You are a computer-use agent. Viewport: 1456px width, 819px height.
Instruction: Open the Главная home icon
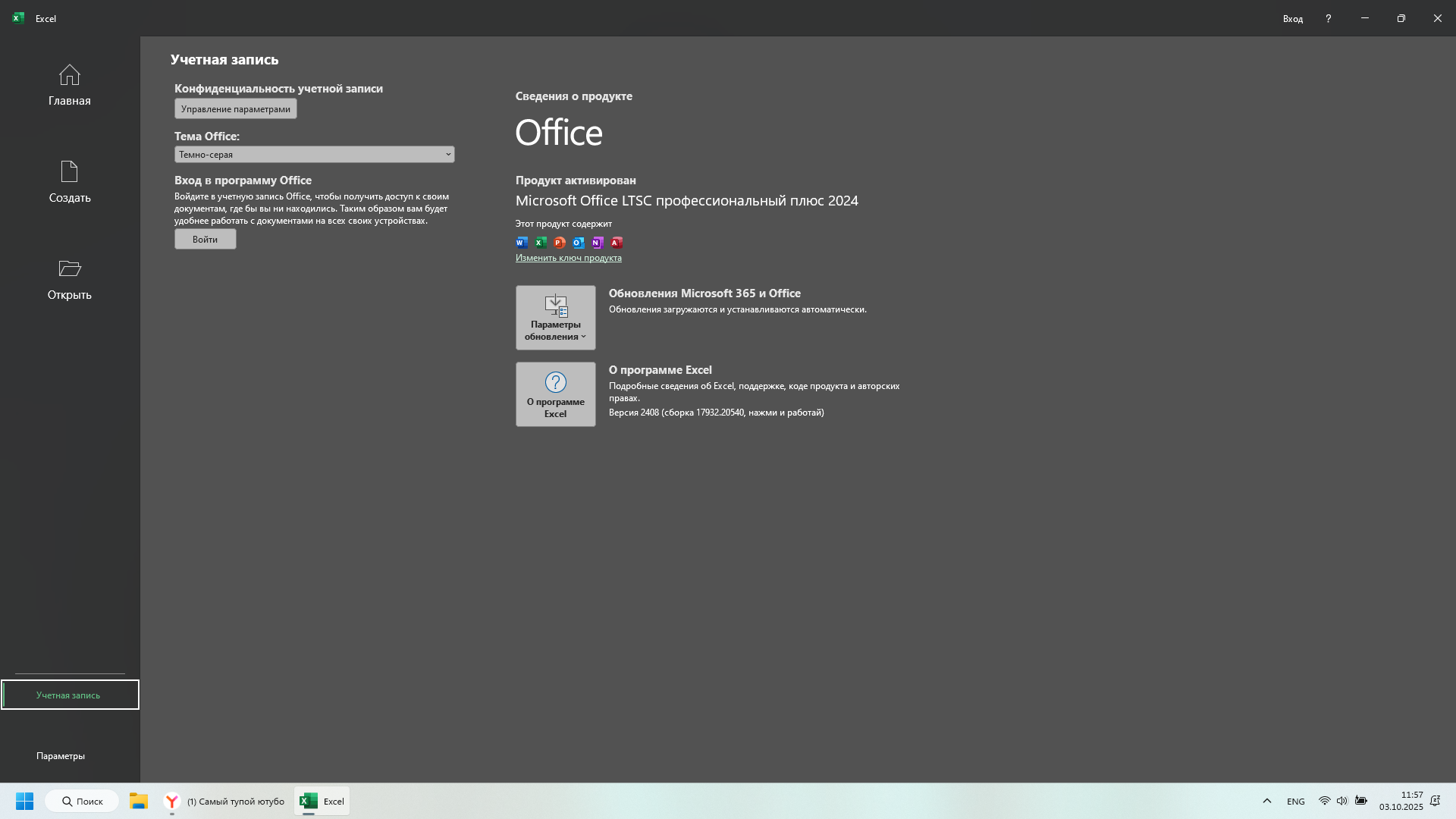(x=69, y=76)
